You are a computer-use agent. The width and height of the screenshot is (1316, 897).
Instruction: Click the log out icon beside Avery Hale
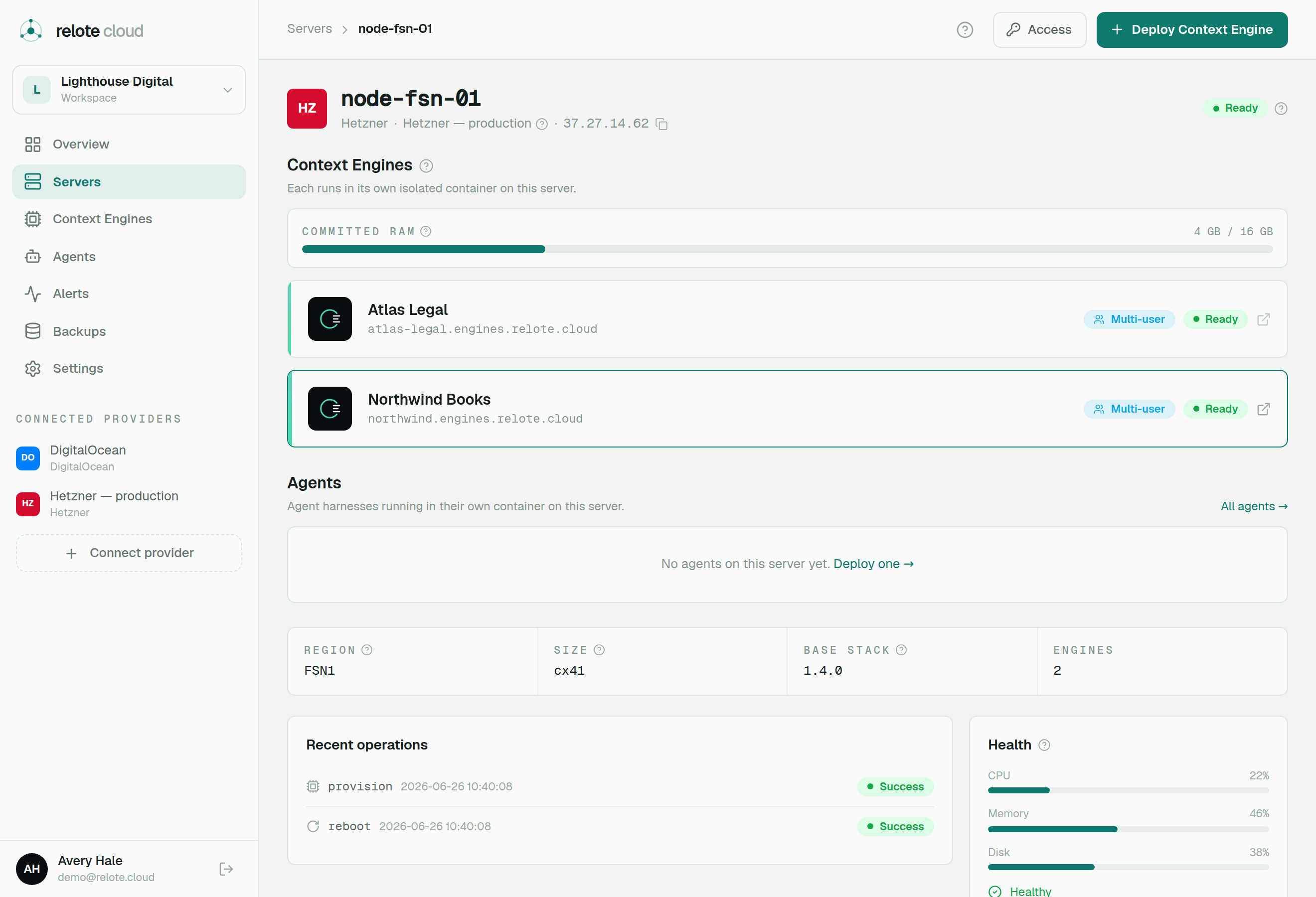click(x=226, y=869)
